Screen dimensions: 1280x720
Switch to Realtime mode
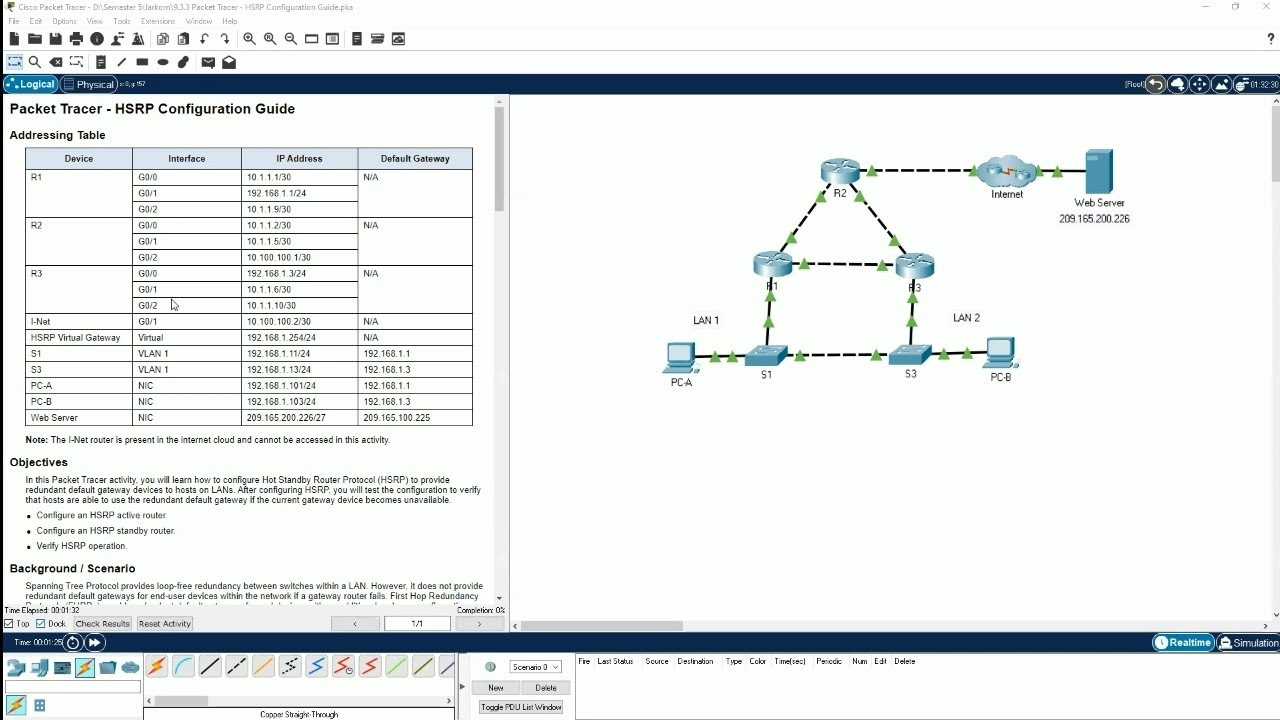click(x=1184, y=643)
